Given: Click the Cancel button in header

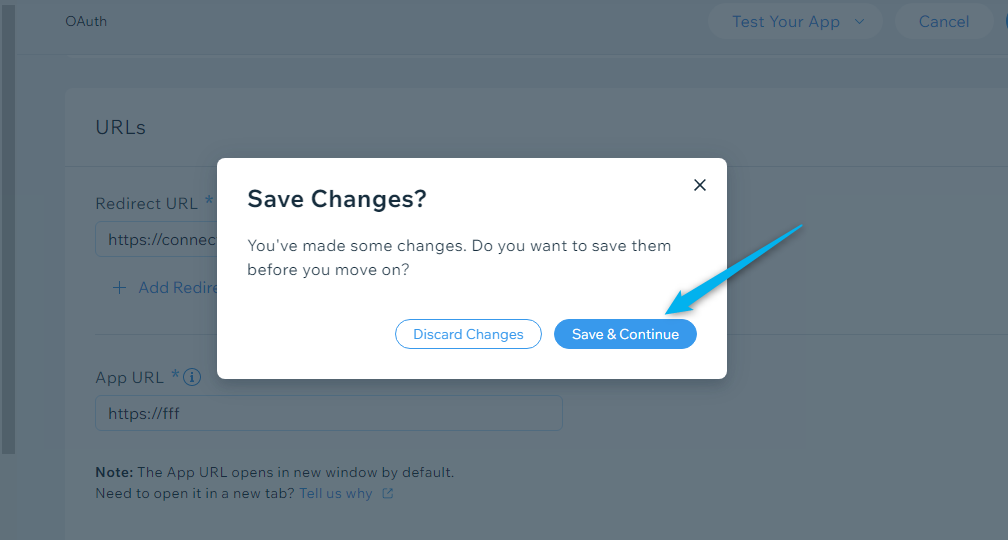Looking at the screenshot, I should tap(943, 21).
